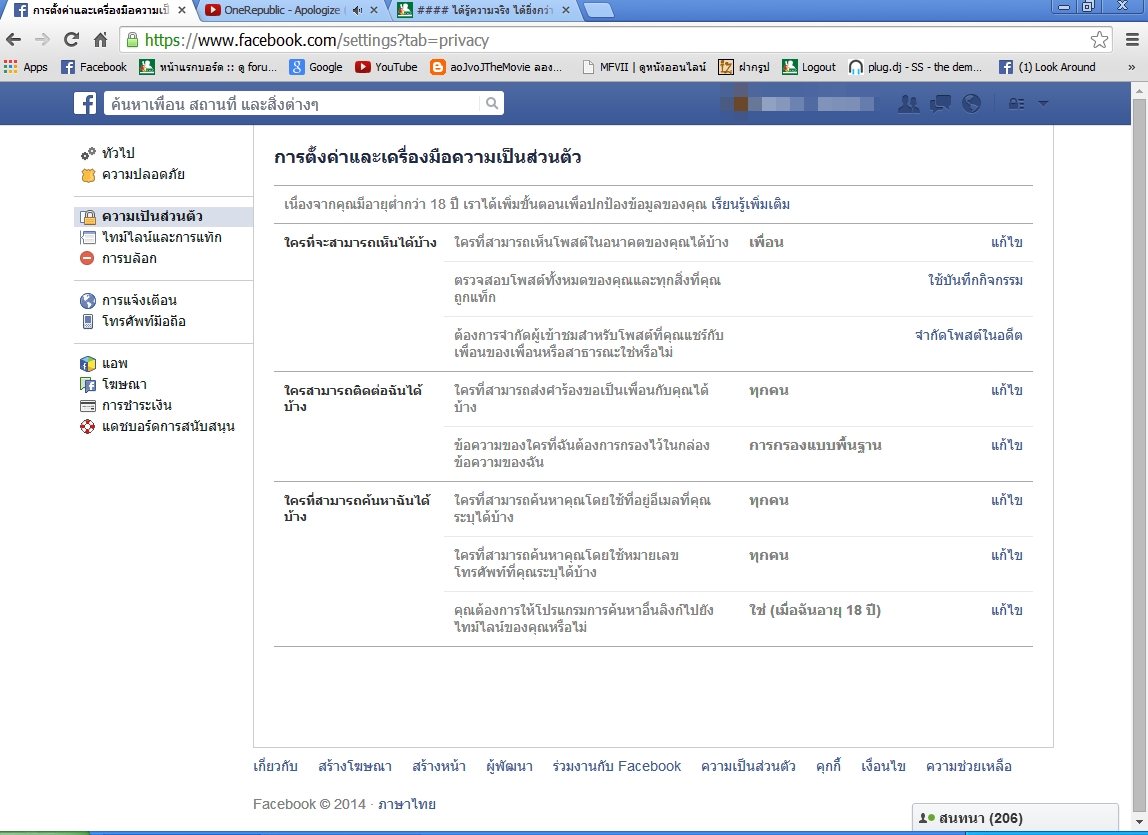Click ใช้บันทึกกิจกรรม activity log link
Image resolution: width=1148 pixels, height=835 pixels.
(x=975, y=280)
